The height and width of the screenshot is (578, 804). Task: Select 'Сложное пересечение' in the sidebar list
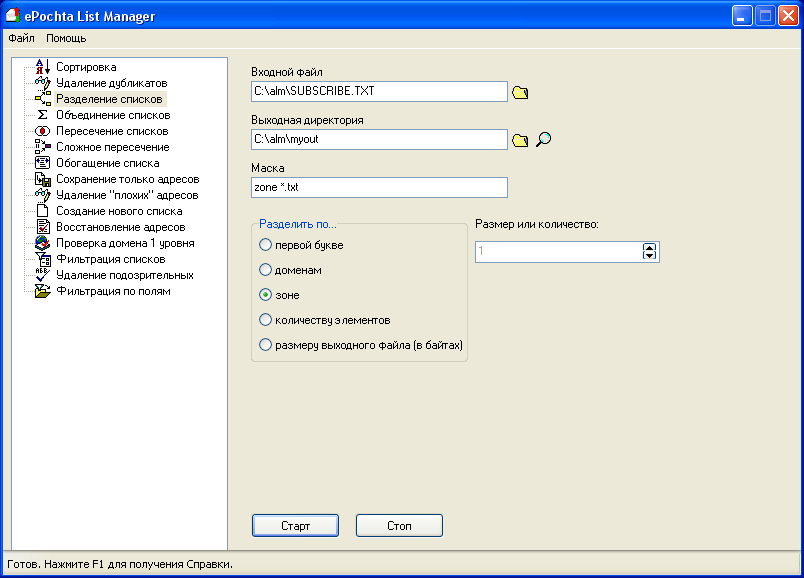point(112,147)
